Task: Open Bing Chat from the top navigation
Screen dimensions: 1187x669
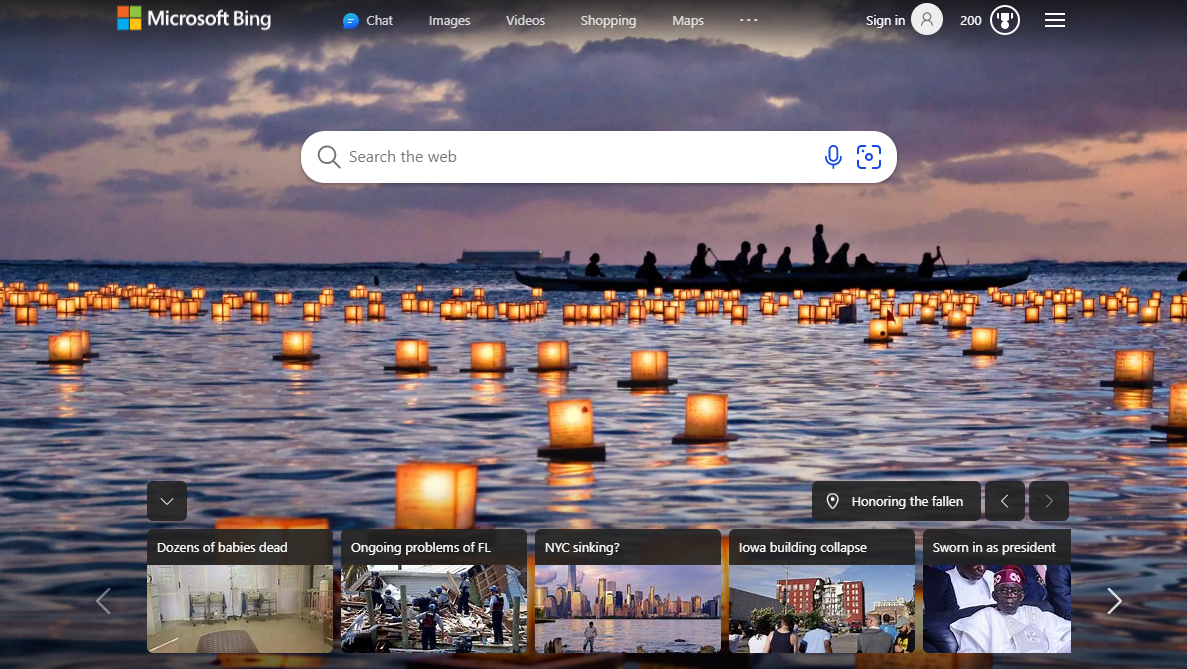Action: pyautogui.click(x=368, y=20)
